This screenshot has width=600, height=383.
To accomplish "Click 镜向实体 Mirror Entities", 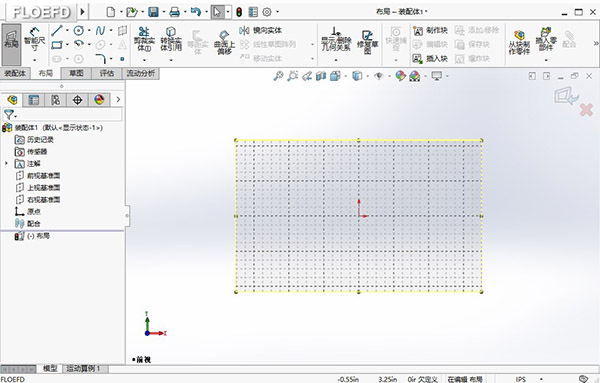I will 261,30.
